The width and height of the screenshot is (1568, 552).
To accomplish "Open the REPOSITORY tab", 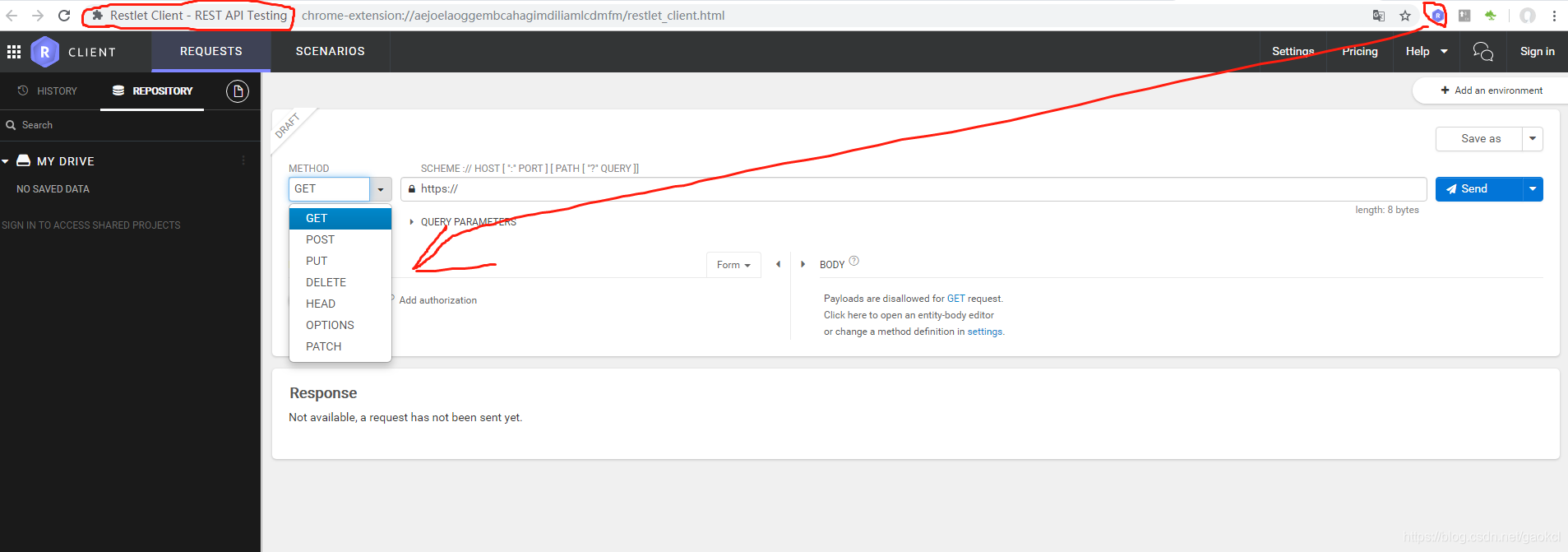I will (x=152, y=91).
